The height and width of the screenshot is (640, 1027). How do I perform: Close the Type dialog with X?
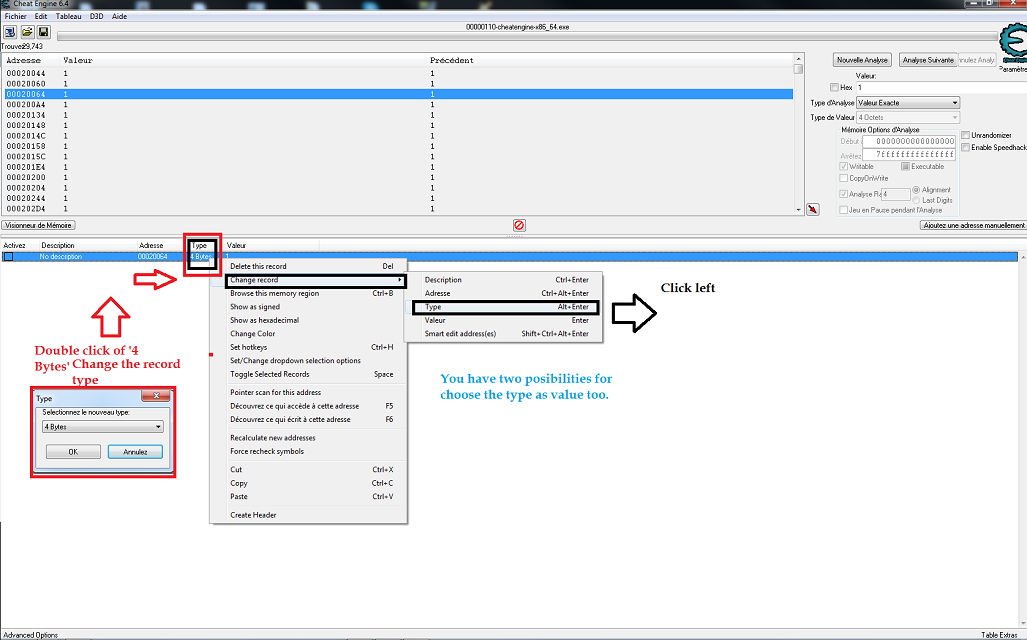click(x=157, y=396)
